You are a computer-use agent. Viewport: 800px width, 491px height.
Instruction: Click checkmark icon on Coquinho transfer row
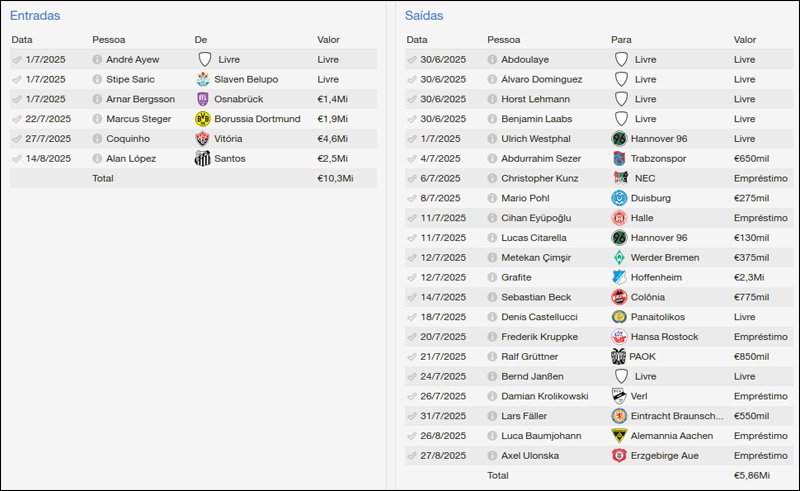point(17,139)
